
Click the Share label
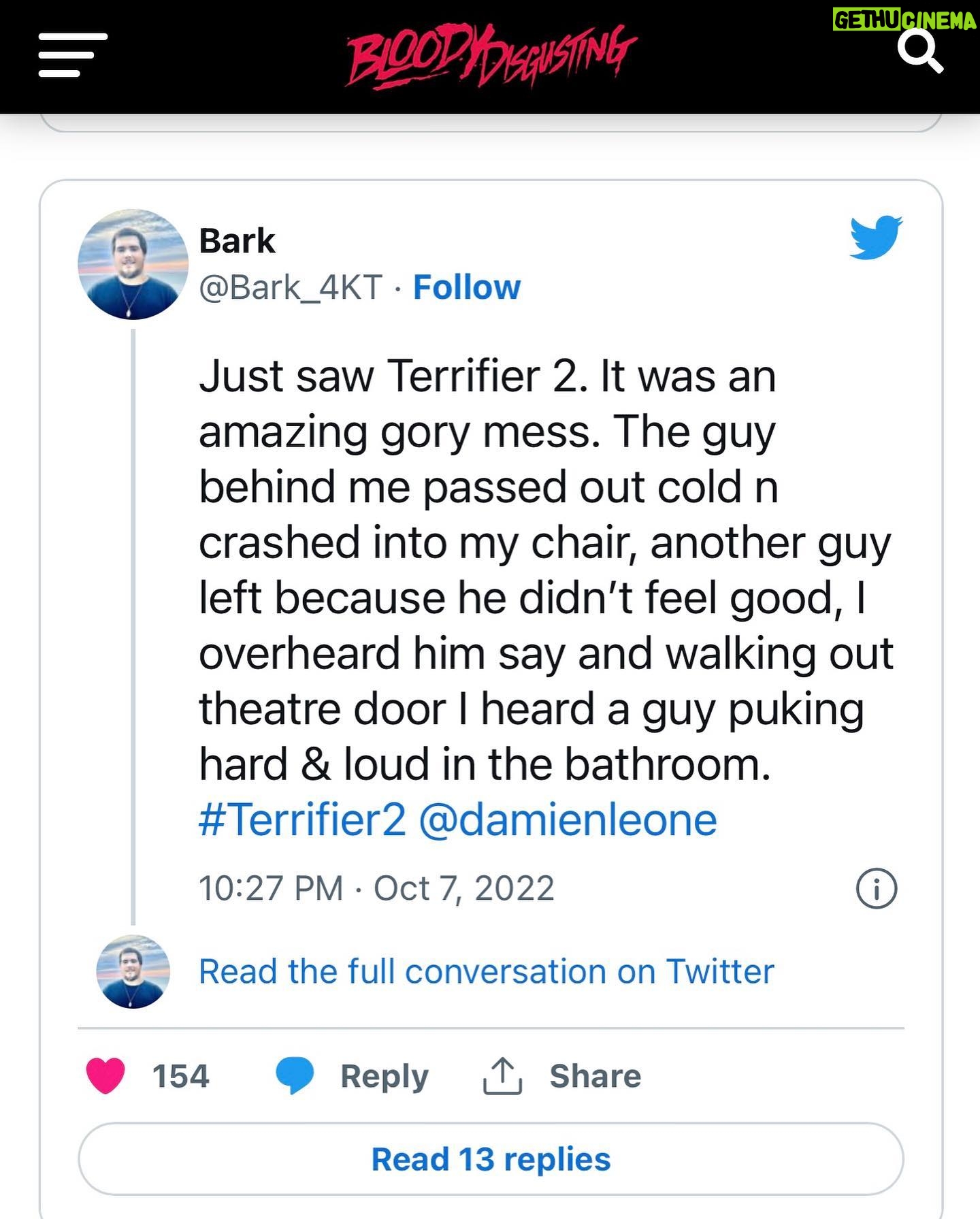[x=595, y=1076]
